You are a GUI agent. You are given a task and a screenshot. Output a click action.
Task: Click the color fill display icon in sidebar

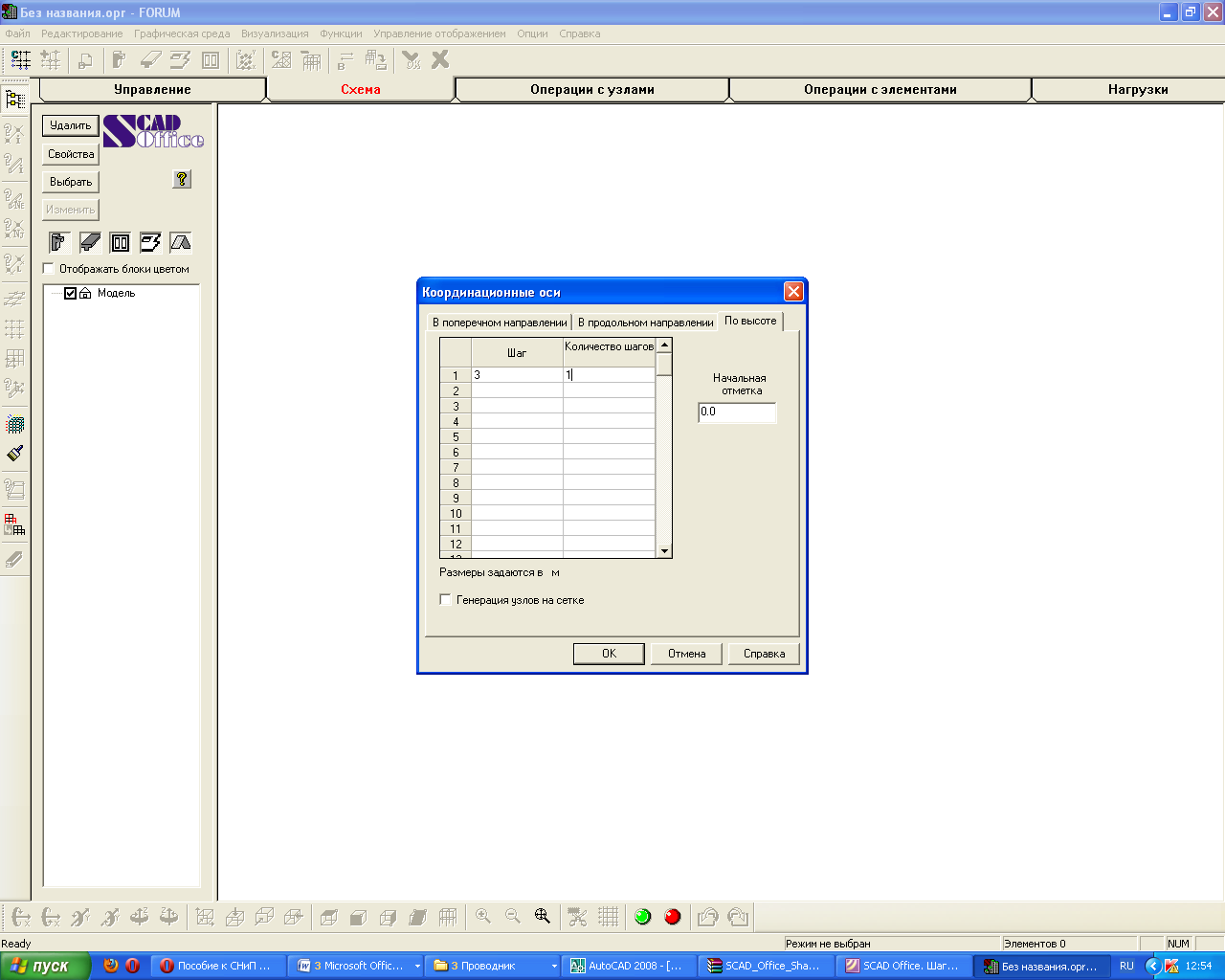pos(14,424)
